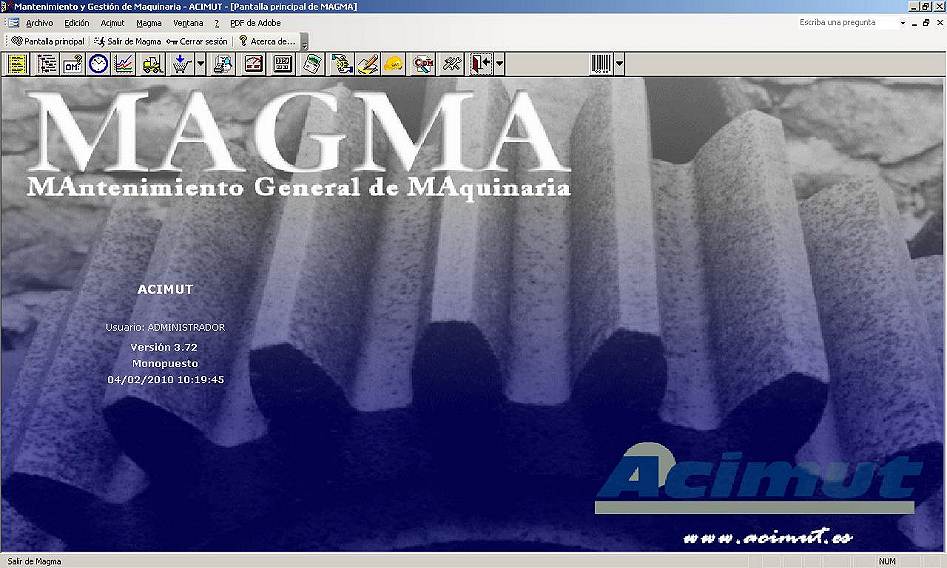
Task: Click 'Monopuesto' text
Action: 165,363
